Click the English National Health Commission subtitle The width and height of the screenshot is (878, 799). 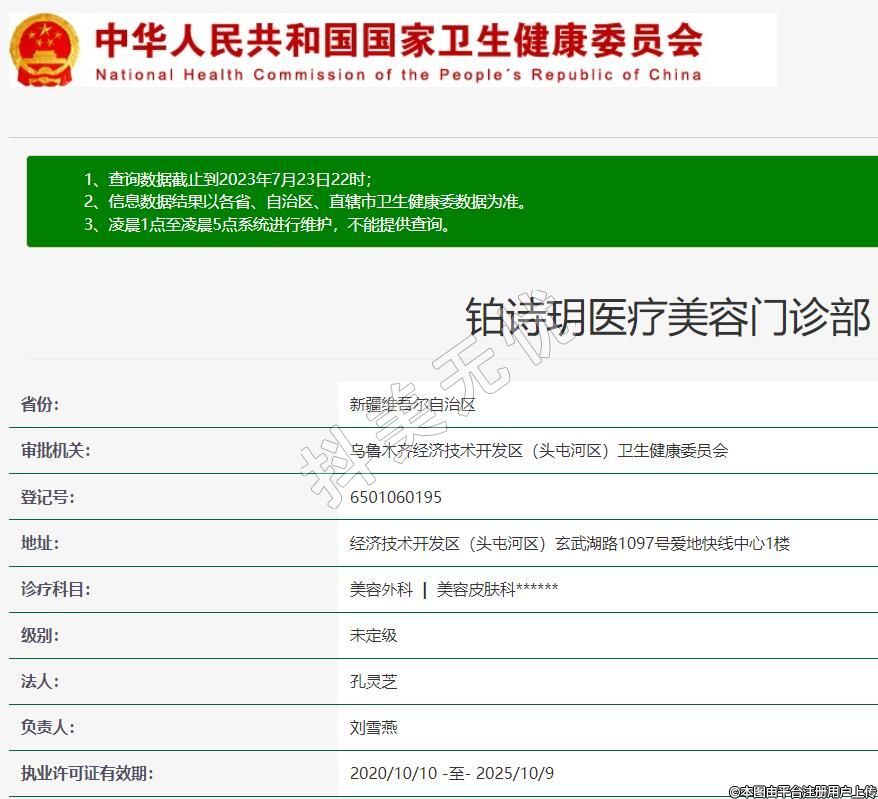point(398,75)
